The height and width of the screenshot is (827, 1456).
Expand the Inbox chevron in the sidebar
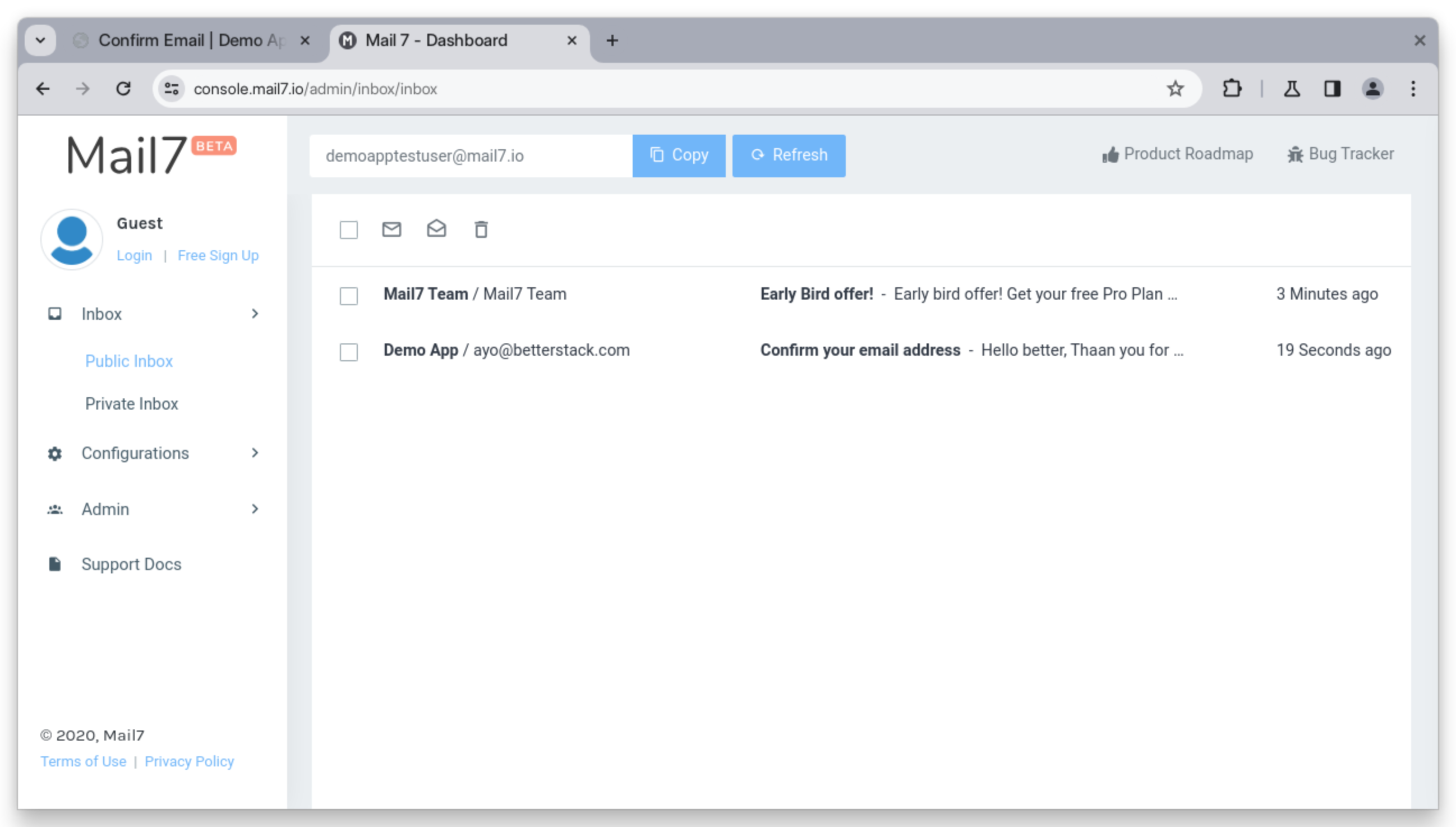click(x=255, y=314)
